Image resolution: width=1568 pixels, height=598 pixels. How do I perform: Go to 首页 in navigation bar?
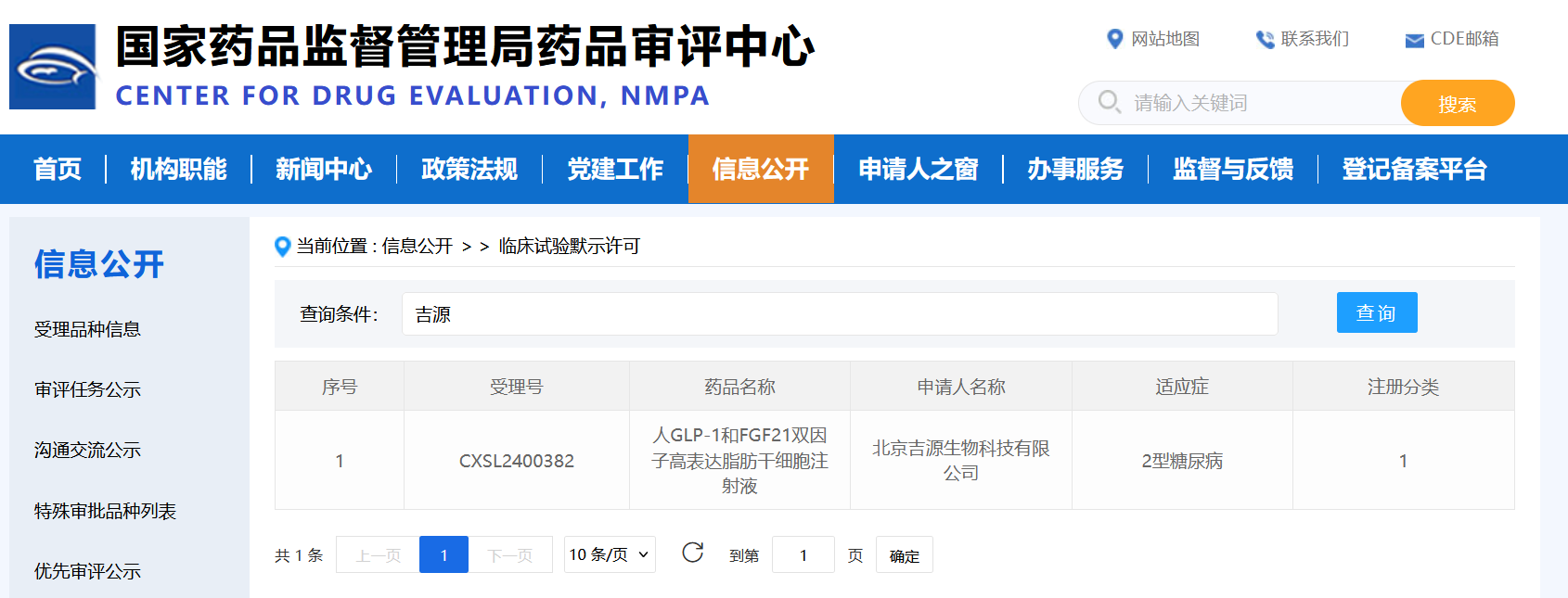[x=58, y=169]
